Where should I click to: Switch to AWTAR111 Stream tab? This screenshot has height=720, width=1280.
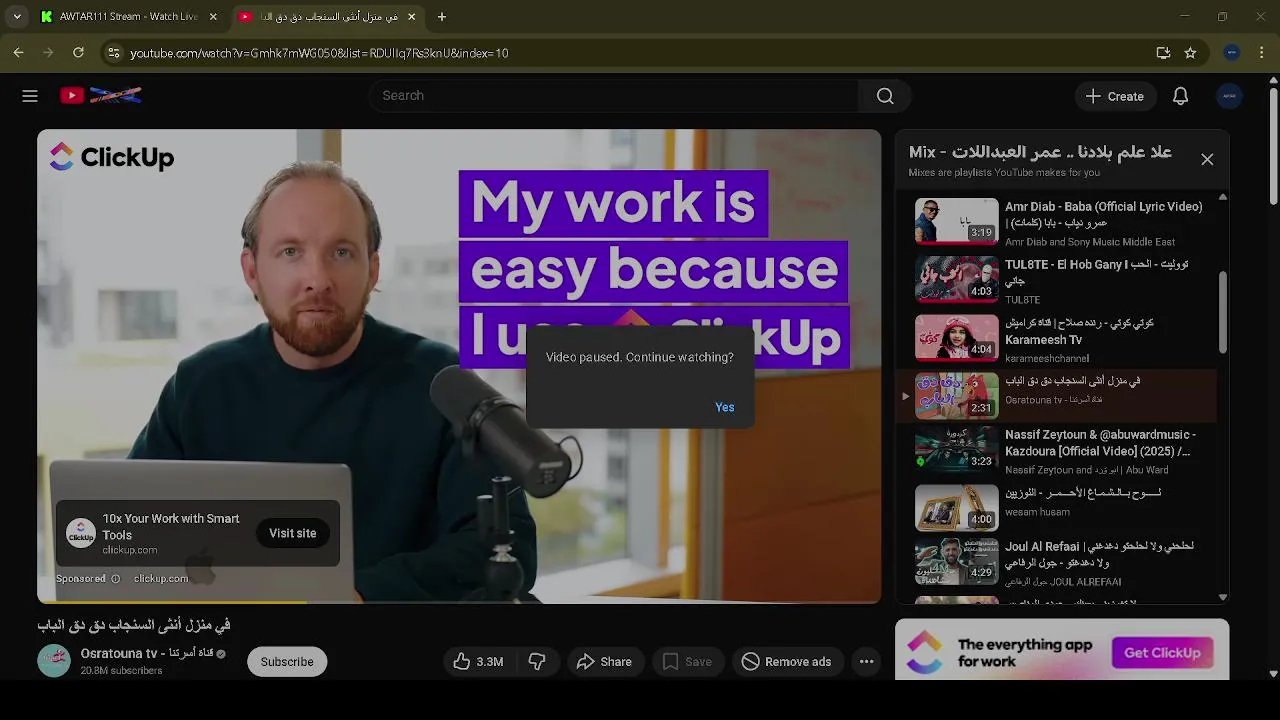click(129, 16)
